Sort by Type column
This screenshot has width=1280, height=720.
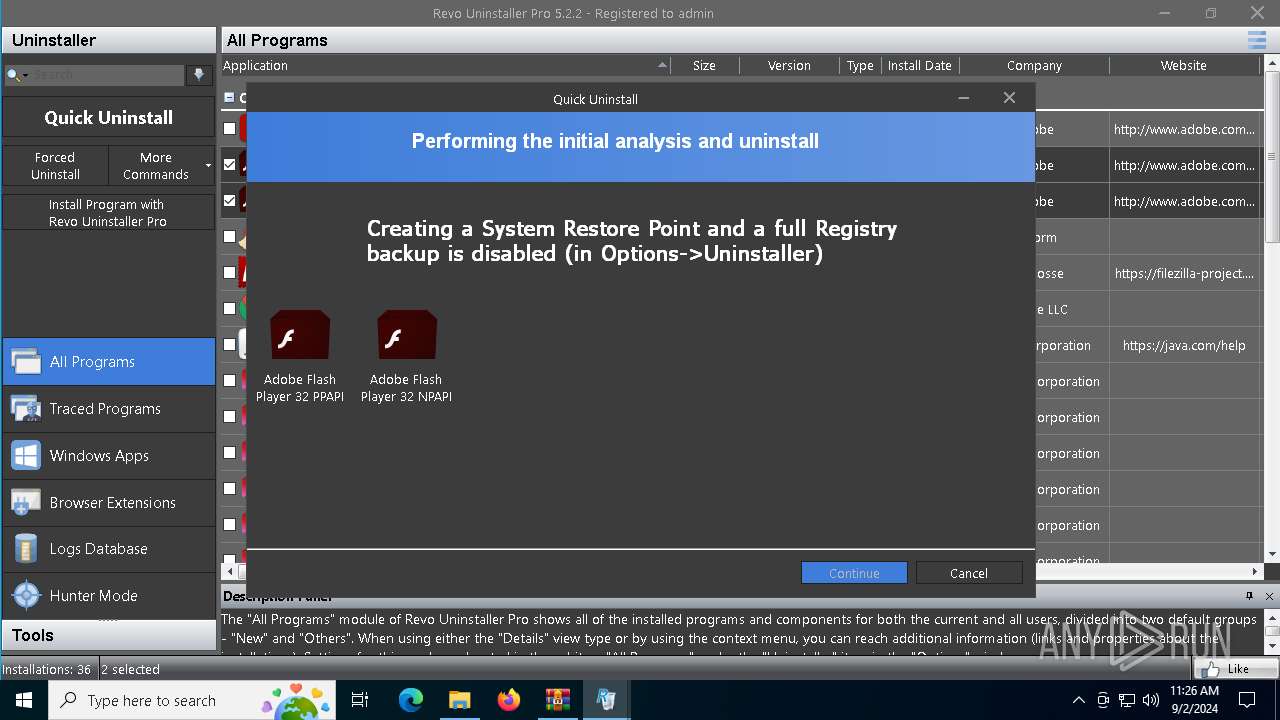860,65
